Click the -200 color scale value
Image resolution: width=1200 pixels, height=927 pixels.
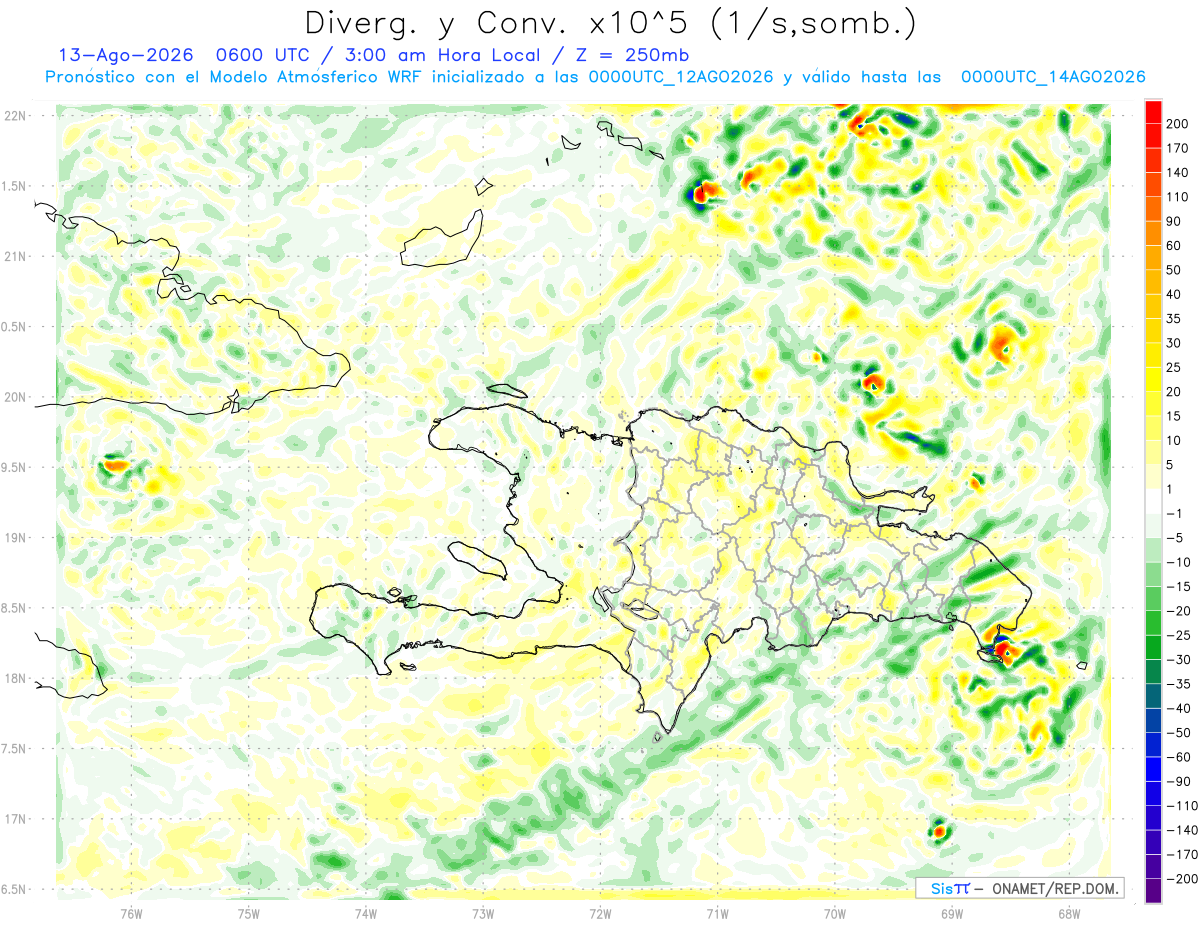1183,879
